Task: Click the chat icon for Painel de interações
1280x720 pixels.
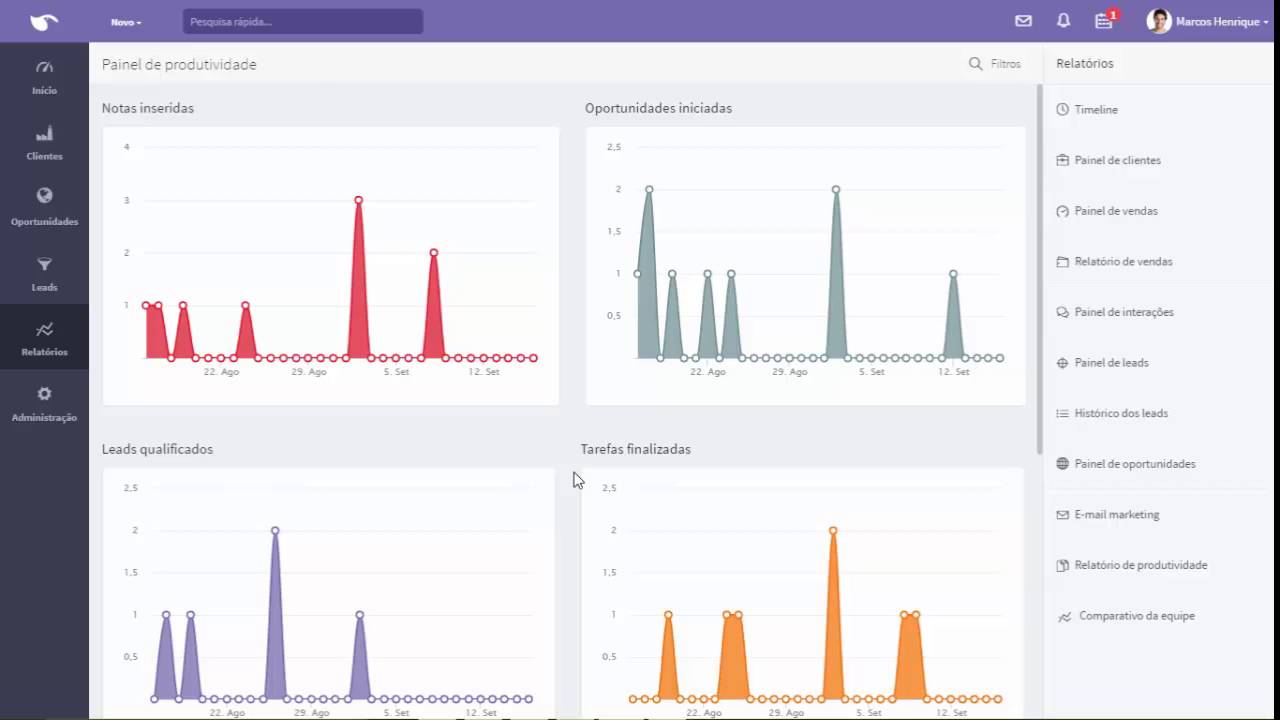Action: click(1063, 312)
